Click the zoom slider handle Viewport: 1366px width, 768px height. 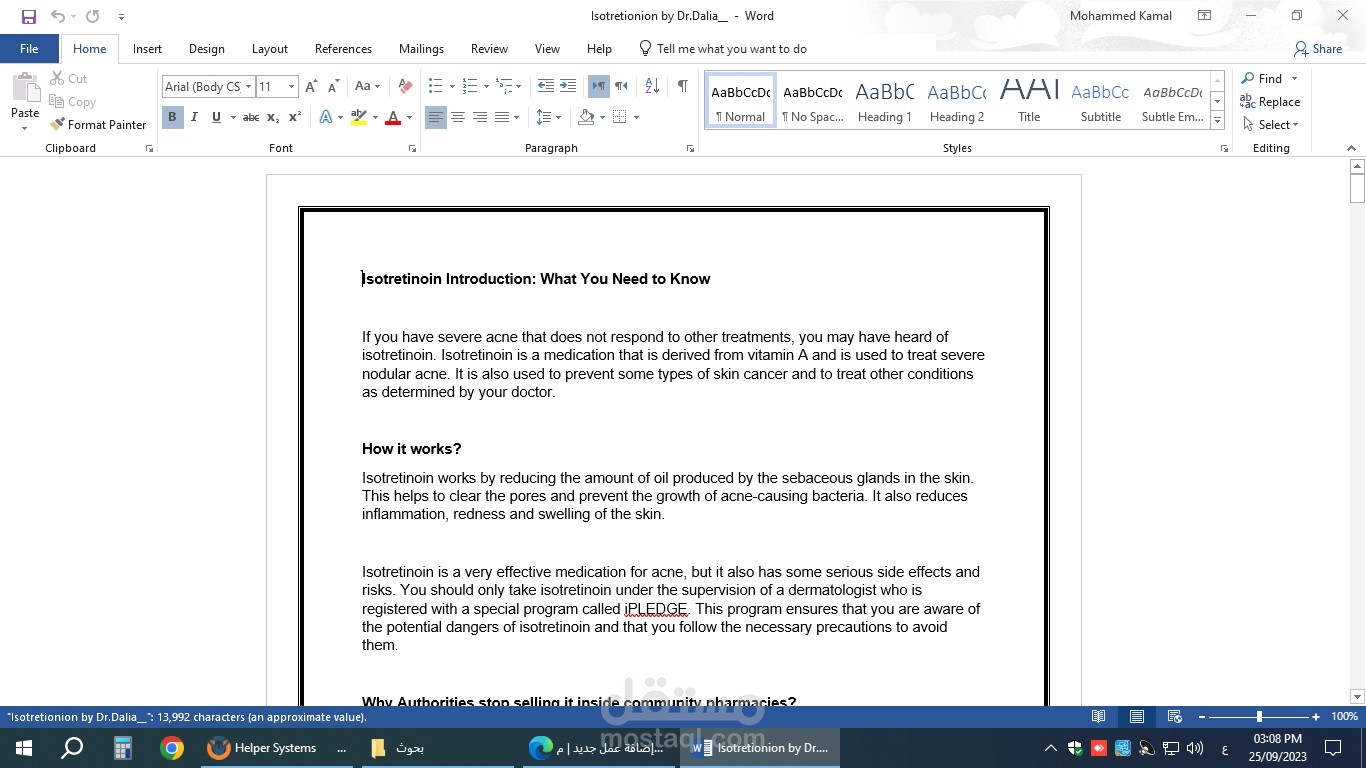pos(1259,717)
